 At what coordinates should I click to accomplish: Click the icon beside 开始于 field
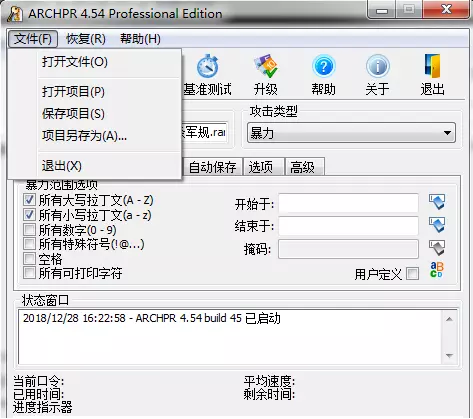click(437, 202)
